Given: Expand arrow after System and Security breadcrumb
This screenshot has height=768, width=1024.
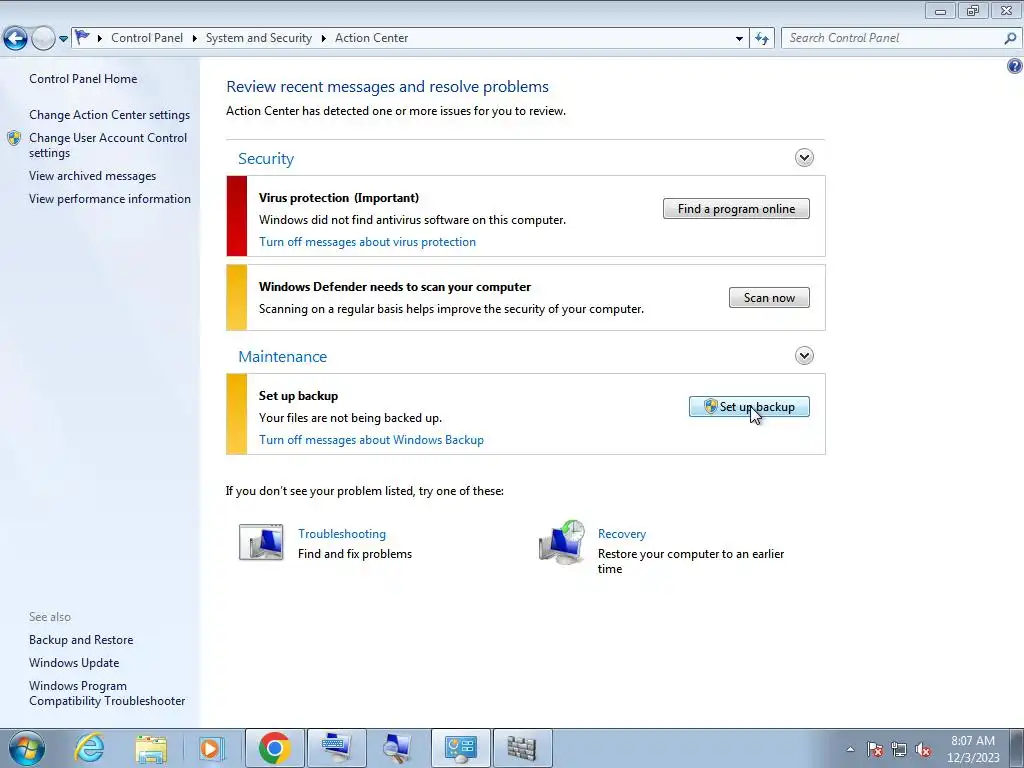Looking at the screenshot, I should (323, 39).
